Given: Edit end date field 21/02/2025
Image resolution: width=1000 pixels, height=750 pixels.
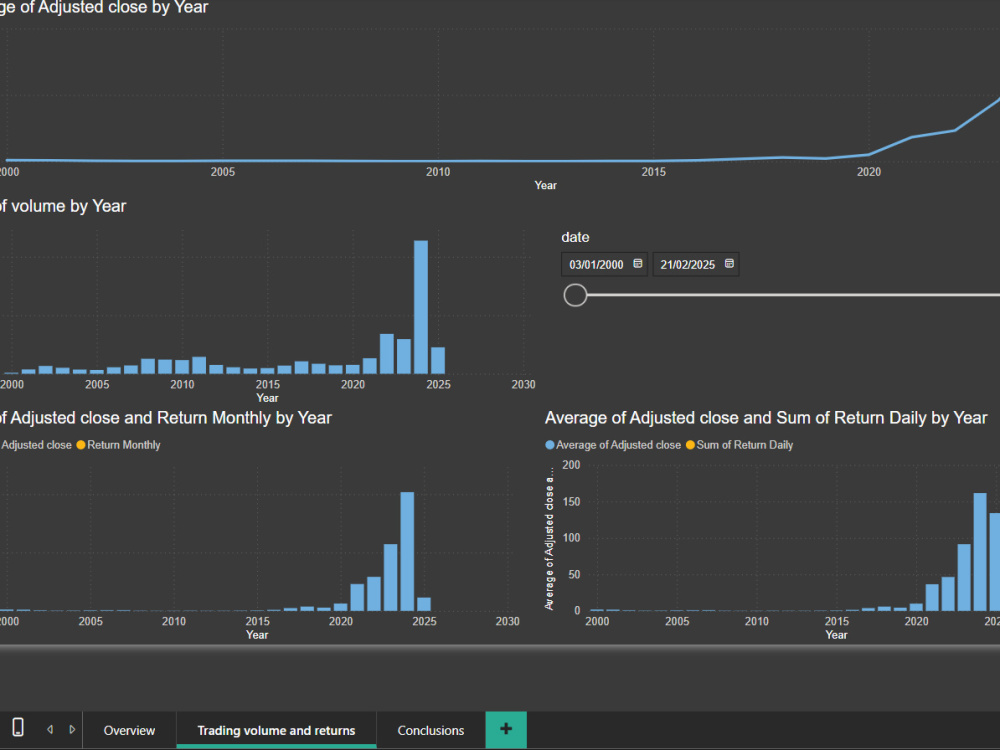Looking at the screenshot, I should pyautogui.click(x=688, y=265).
